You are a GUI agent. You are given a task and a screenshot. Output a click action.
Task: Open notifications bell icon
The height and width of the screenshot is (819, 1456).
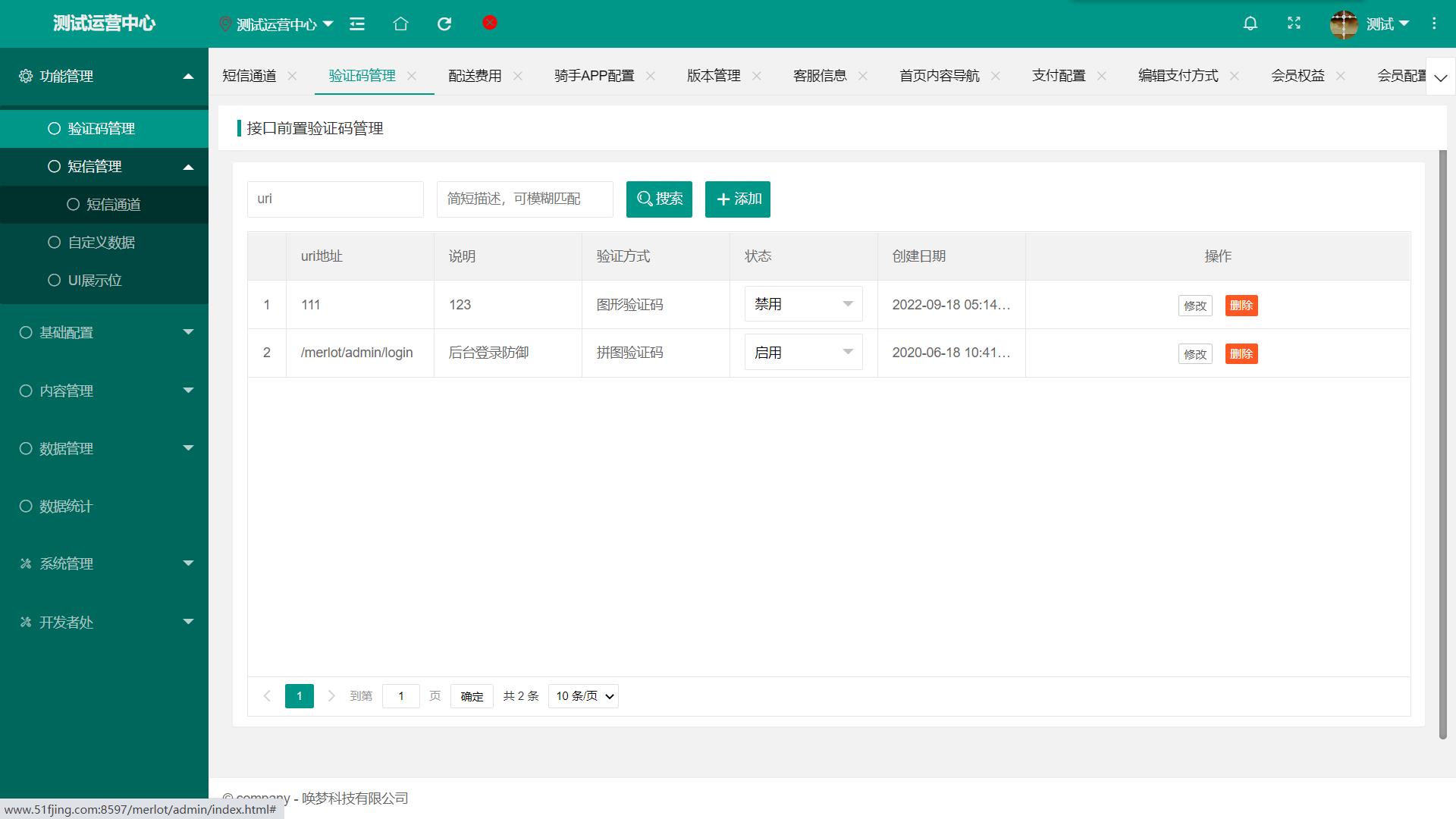pos(1250,24)
